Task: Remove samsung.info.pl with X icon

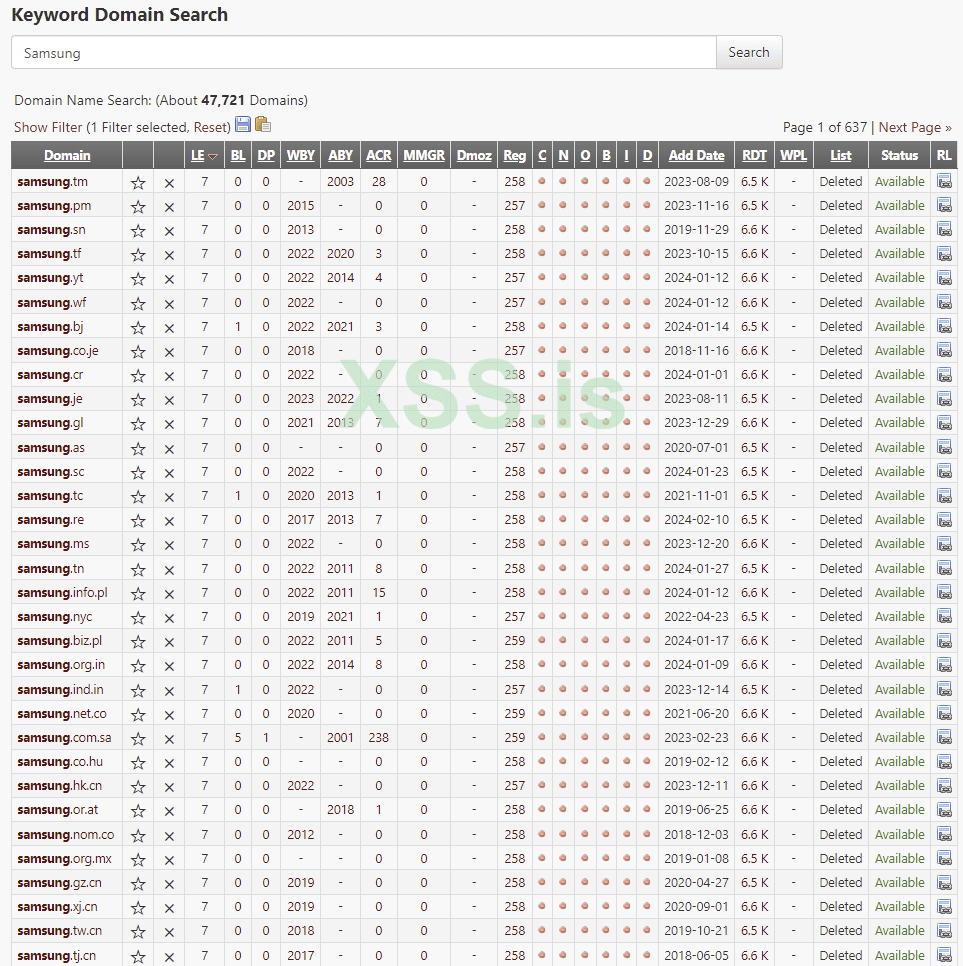Action: [169, 594]
